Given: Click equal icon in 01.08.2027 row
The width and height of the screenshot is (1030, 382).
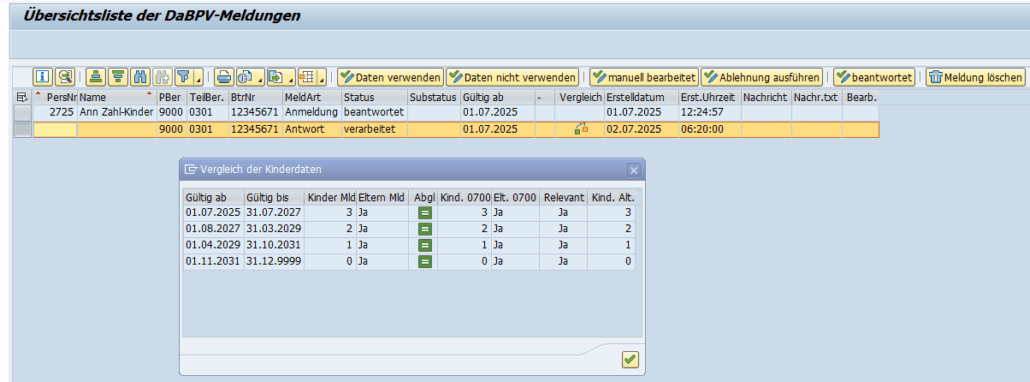Looking at the screenshot, I should click(424, 229).
